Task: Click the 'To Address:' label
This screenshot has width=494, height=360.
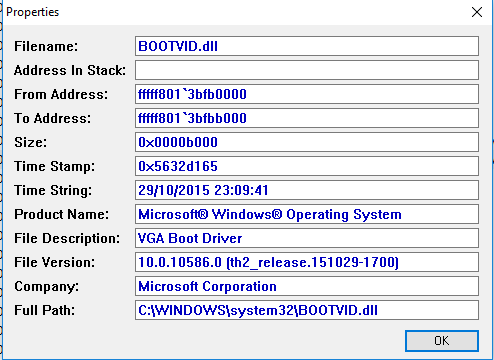Action: 52,118
